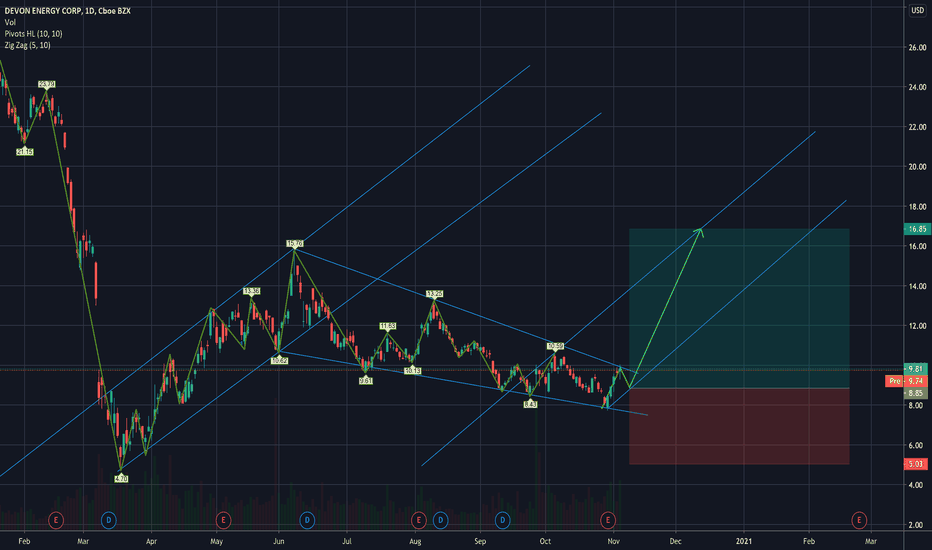Click the 20.00 level on price axis
This screenshot has width=932, height=550.
coord(918,167)
